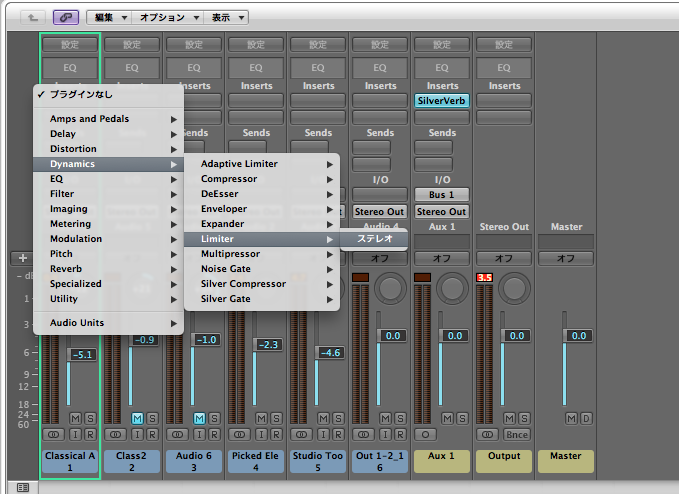The width and height of the screenshot is (679, 494).
Task: Click the stereo format icon on Class2 strip
Action: tap(115, 434)
